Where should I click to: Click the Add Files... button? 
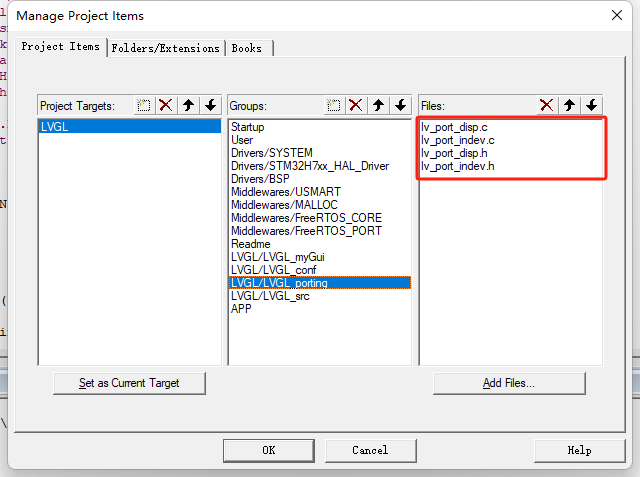509,383
